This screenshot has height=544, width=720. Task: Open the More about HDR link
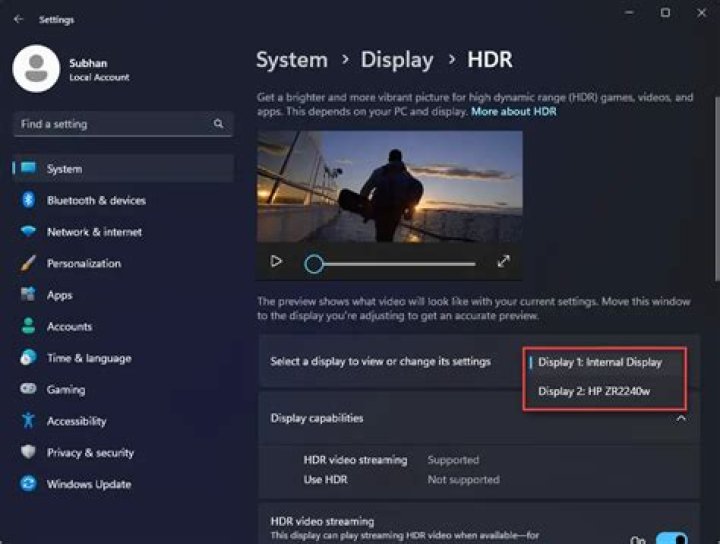coord(513,112)
